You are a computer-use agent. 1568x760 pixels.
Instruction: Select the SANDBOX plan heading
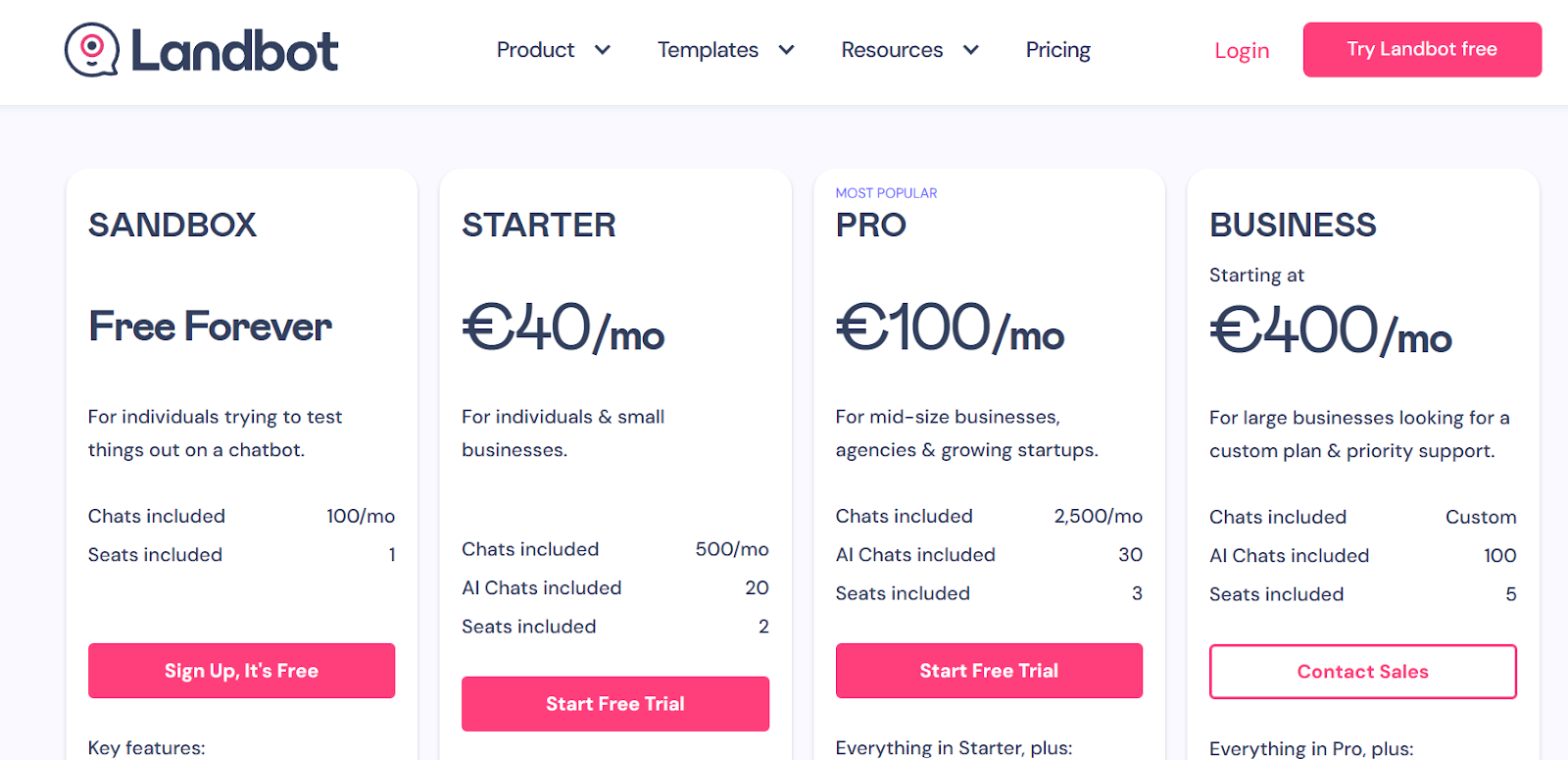coord(172,226)
